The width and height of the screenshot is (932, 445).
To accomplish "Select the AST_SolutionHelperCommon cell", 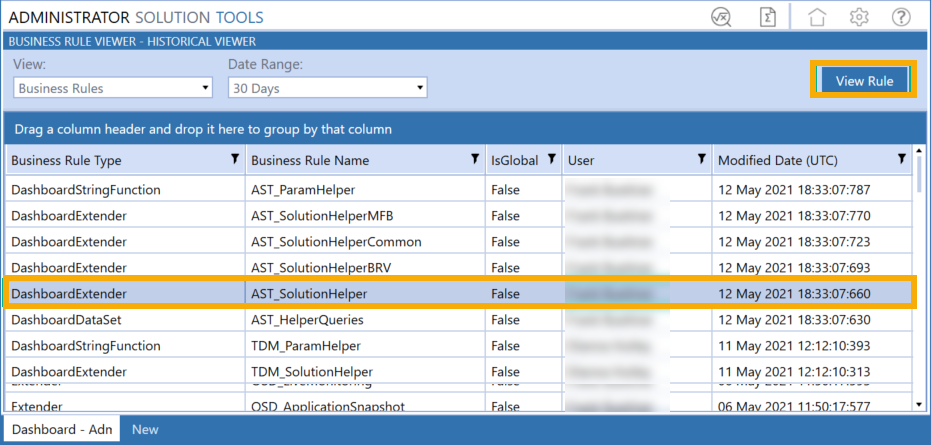I will click(x=366, y=242).
